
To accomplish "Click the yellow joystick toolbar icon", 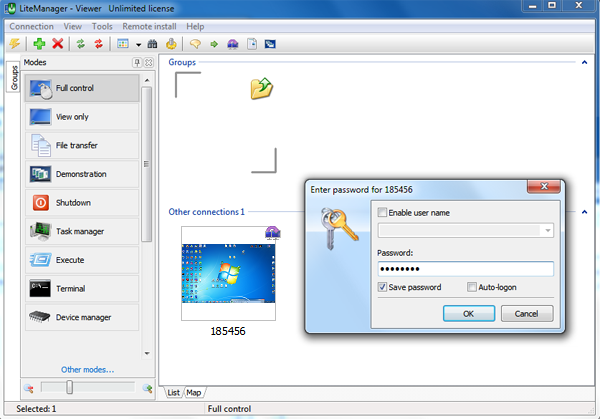I will coord(171,44).
